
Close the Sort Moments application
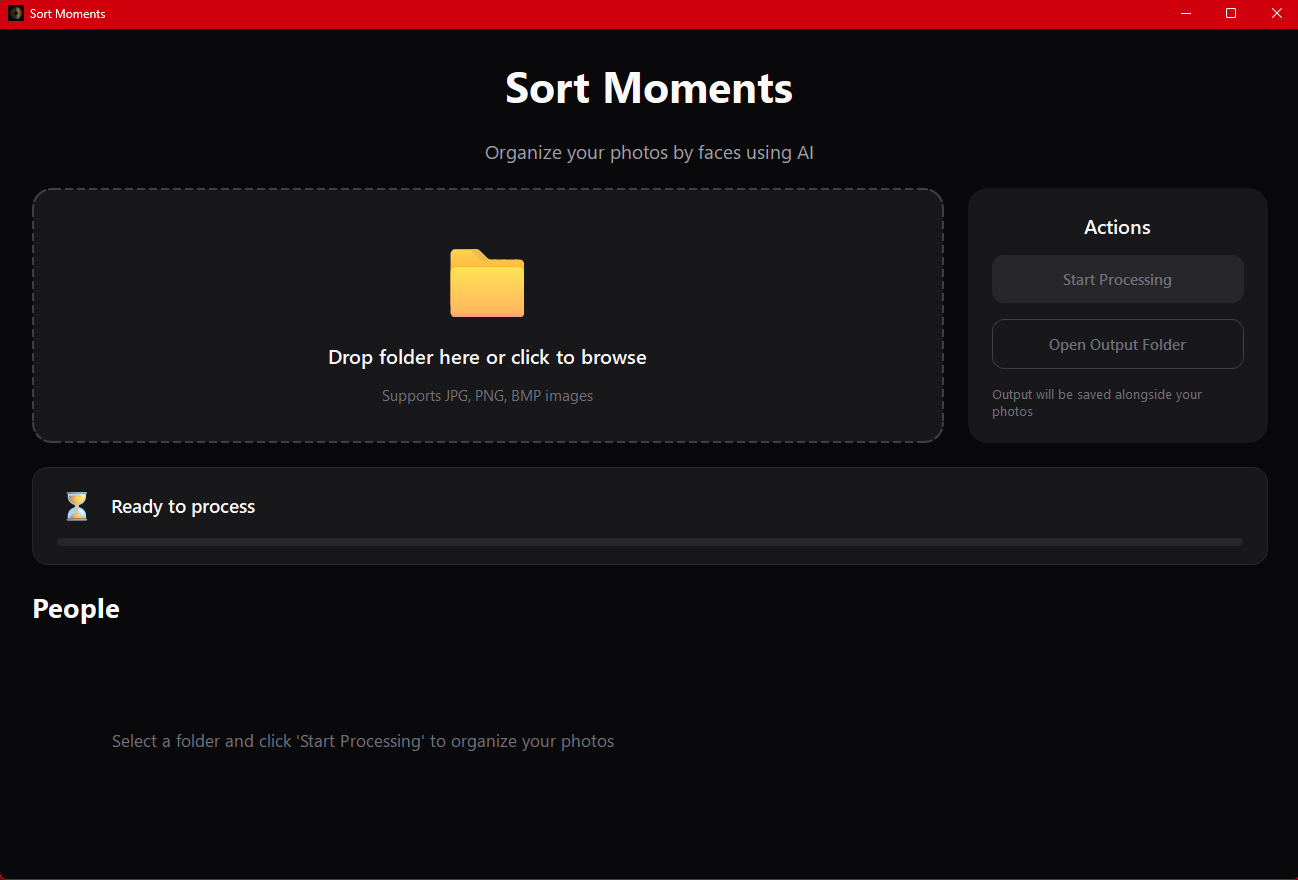tap(1277, 13)
